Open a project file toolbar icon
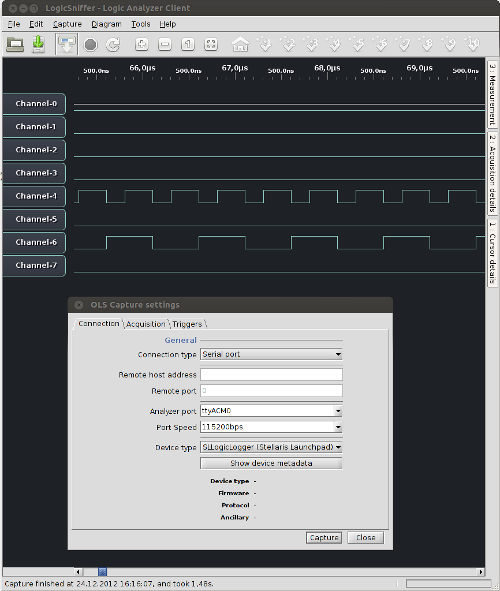This screenshot has width=500, height=591. click(15, 44)
